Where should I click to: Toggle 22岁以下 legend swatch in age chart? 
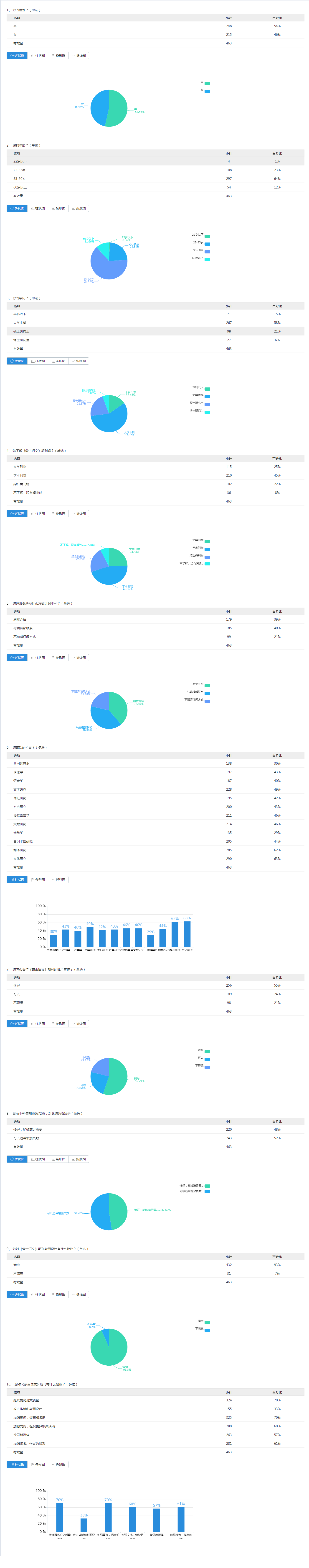[208, 236]
